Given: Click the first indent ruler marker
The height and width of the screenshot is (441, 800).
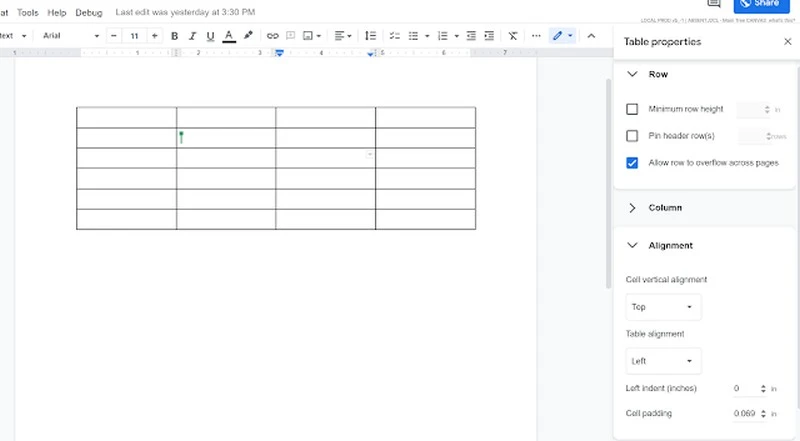Looking at the screenshot, I should coord(279,53).
